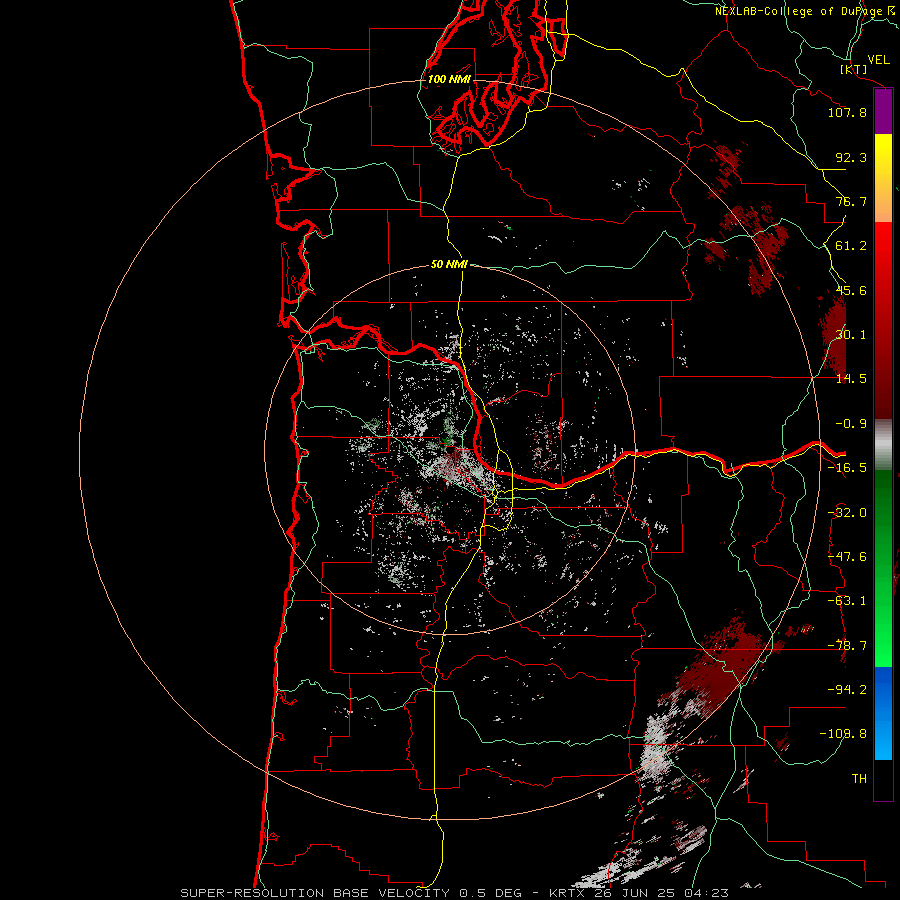Viewport: 900px width, 900px height.
Task: Click the -47.6 scale value
Action: [847, 557]
